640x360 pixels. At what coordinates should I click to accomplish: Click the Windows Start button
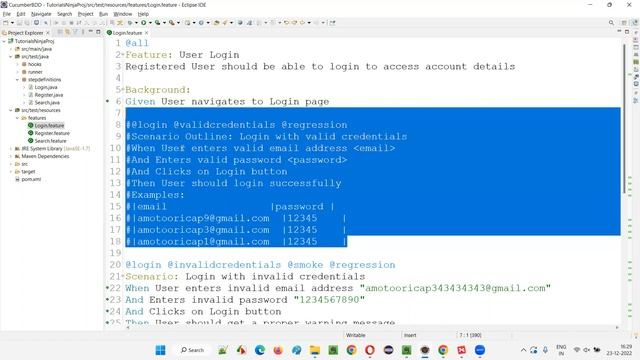160,350
